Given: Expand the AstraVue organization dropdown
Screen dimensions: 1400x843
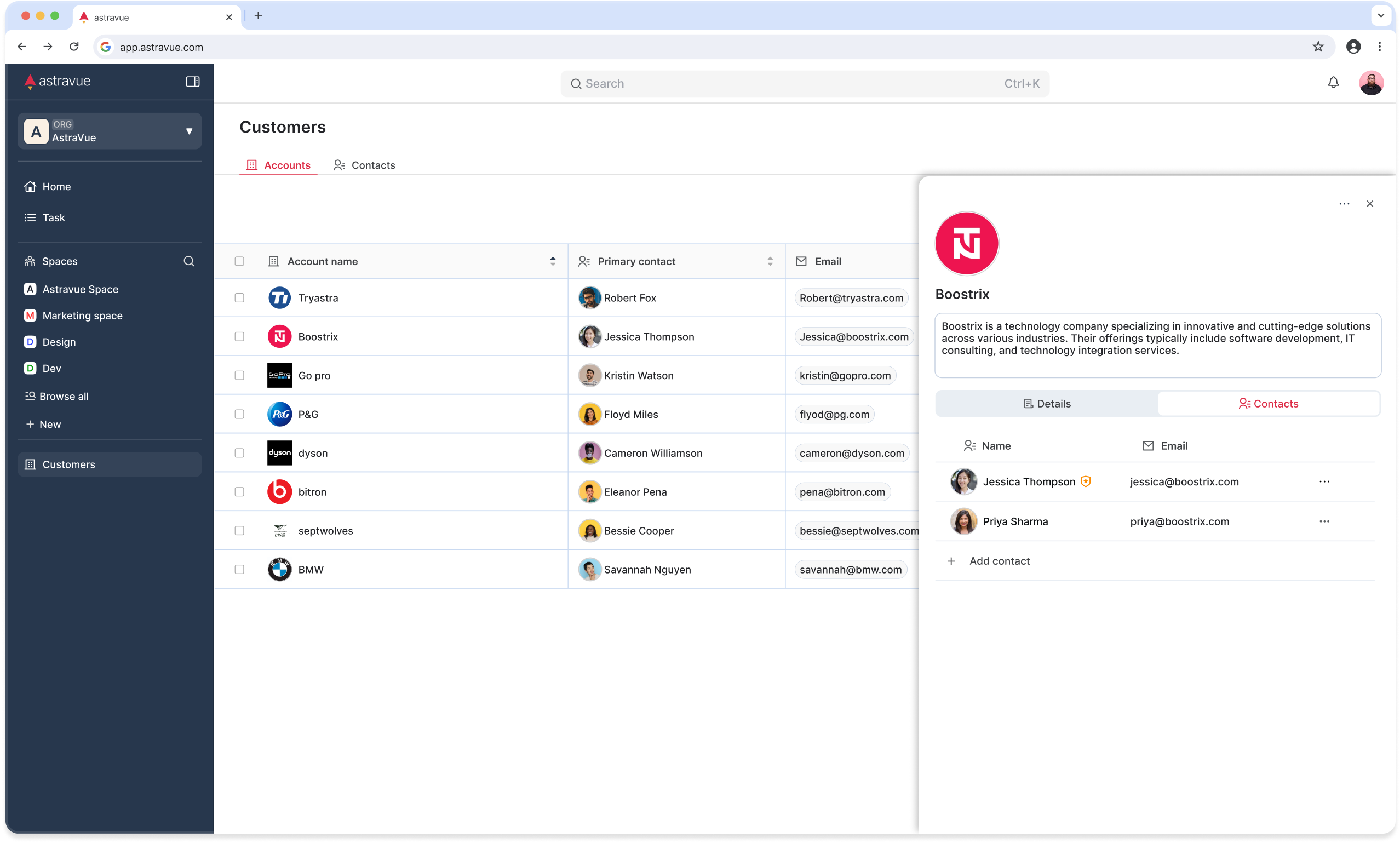Looking at the screenshot, I should click(x=189, y=131).
